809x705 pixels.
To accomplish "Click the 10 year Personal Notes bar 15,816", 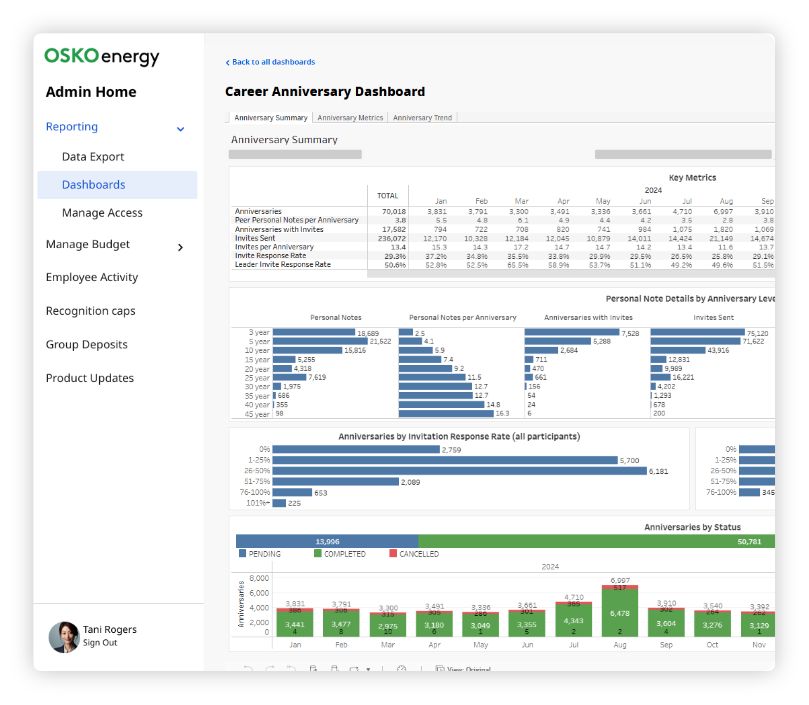I will pos(308,350).
